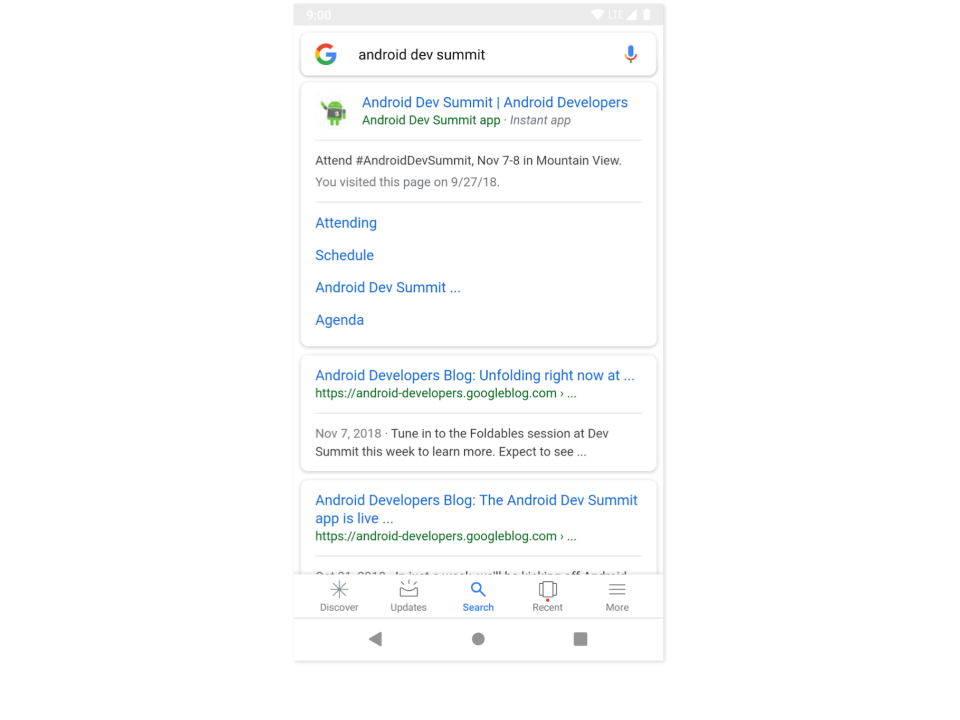Open the Schedule sitelink
This screenshot has height=720, width=960.
[344, 255]
